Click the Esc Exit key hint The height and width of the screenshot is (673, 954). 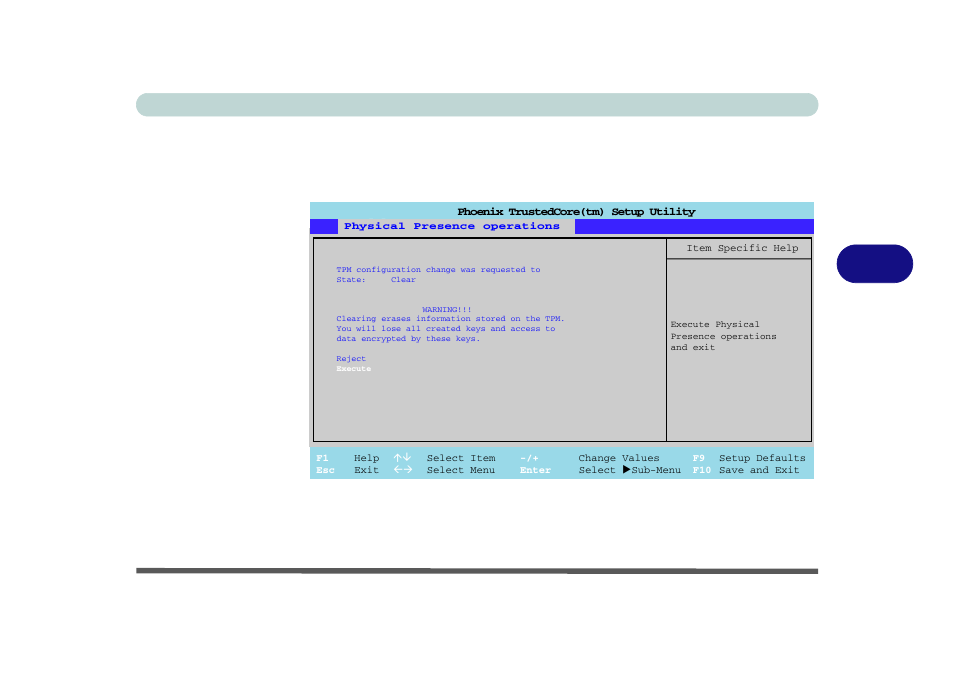[347, 470]
